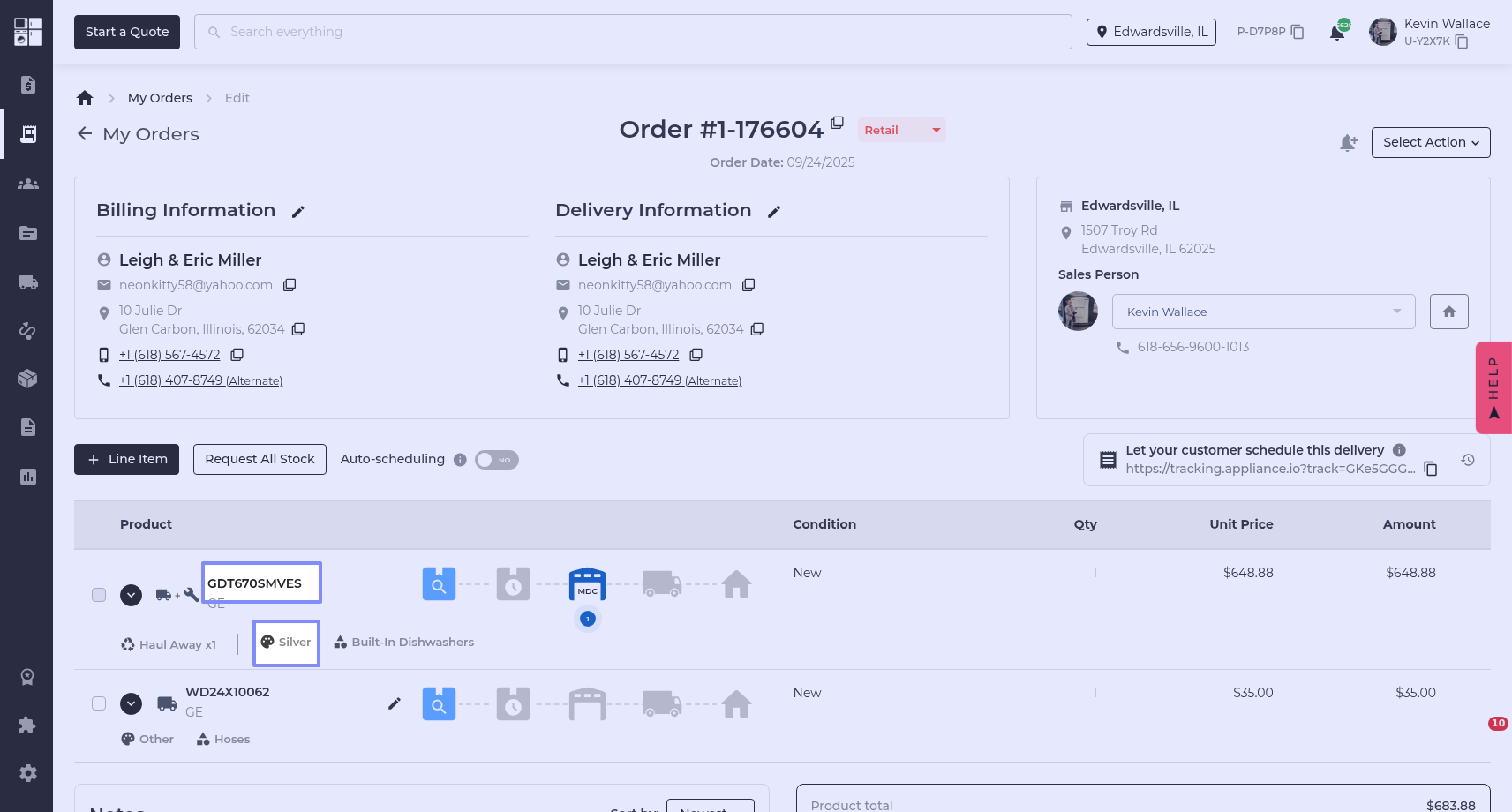Check the GDT670SMVES line item checkbox
The height and width of the screenshot is (812, 1512).
point(99,595)
